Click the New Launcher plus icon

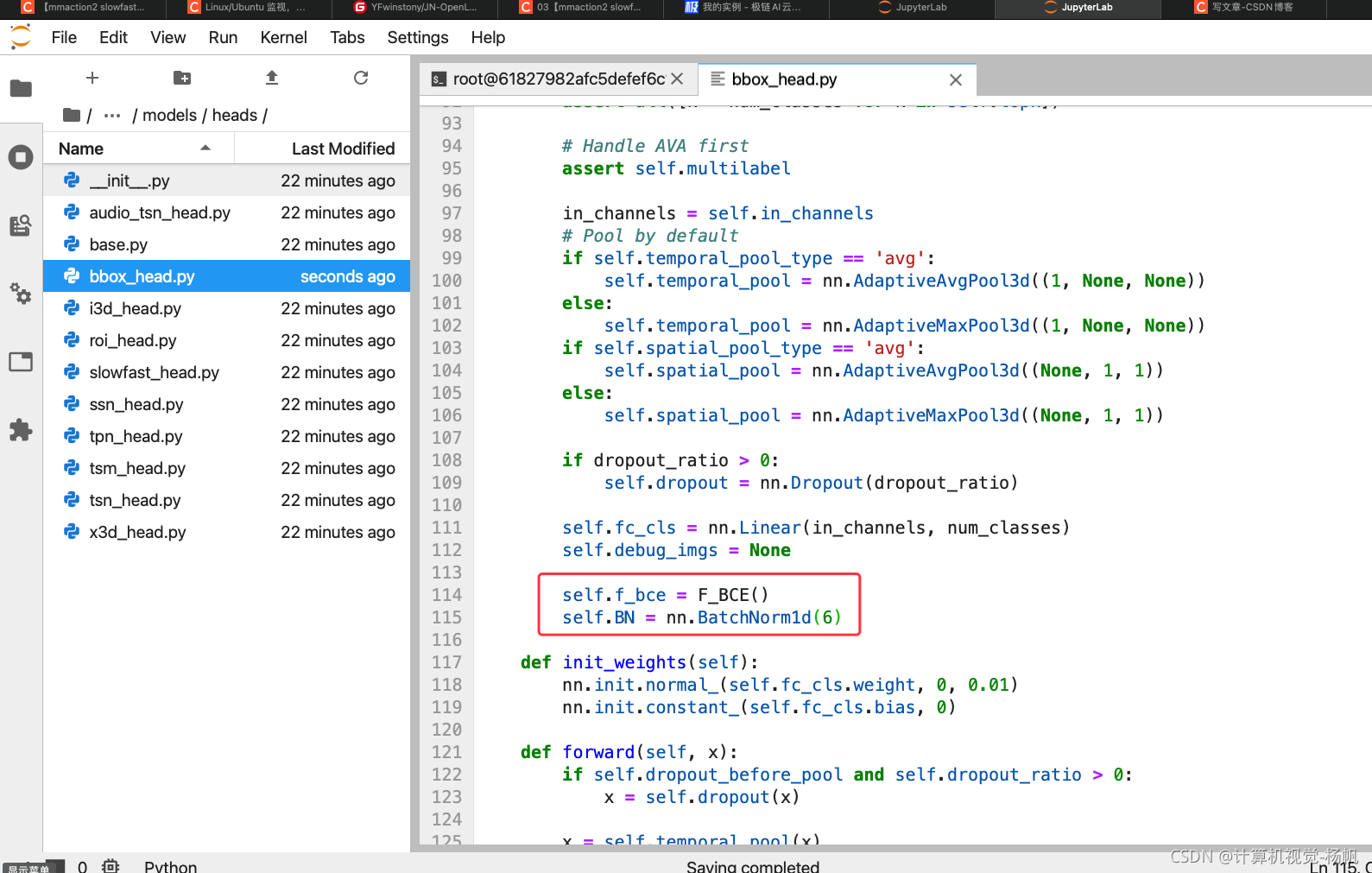click(x=92, y=78)
